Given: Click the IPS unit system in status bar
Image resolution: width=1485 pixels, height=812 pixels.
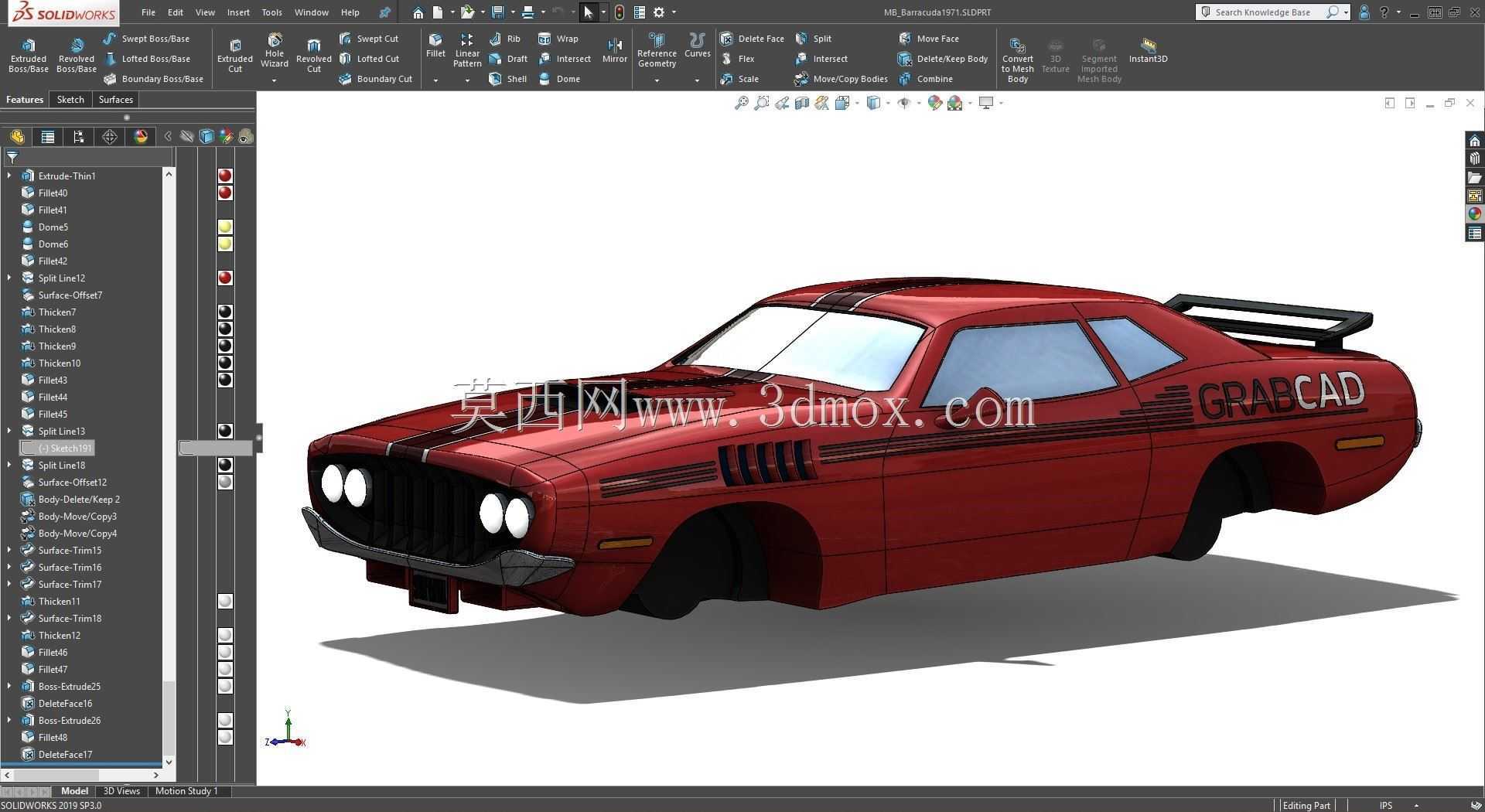Looking at the screenshot, I should point(1385,805).
